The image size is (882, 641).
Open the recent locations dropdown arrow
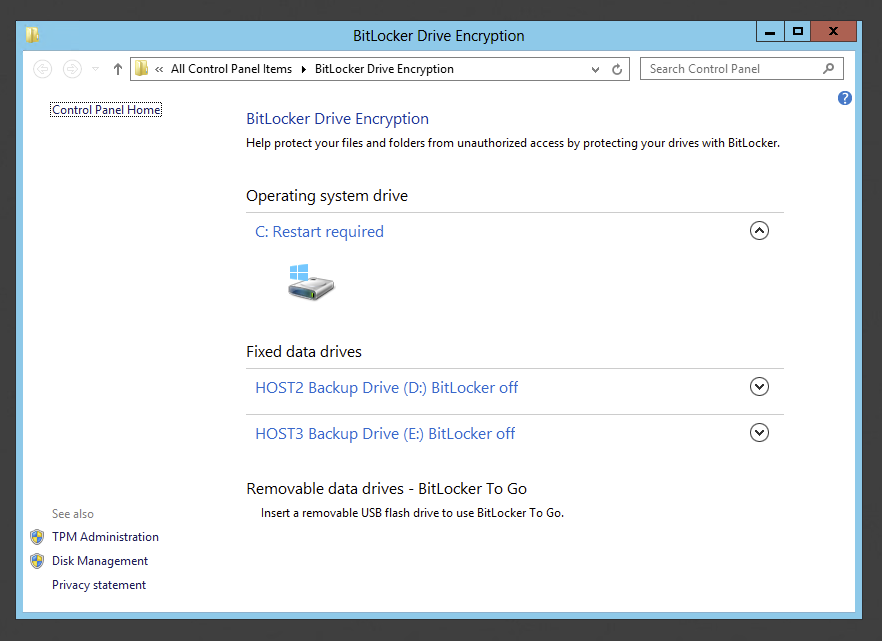coord(96,69)
